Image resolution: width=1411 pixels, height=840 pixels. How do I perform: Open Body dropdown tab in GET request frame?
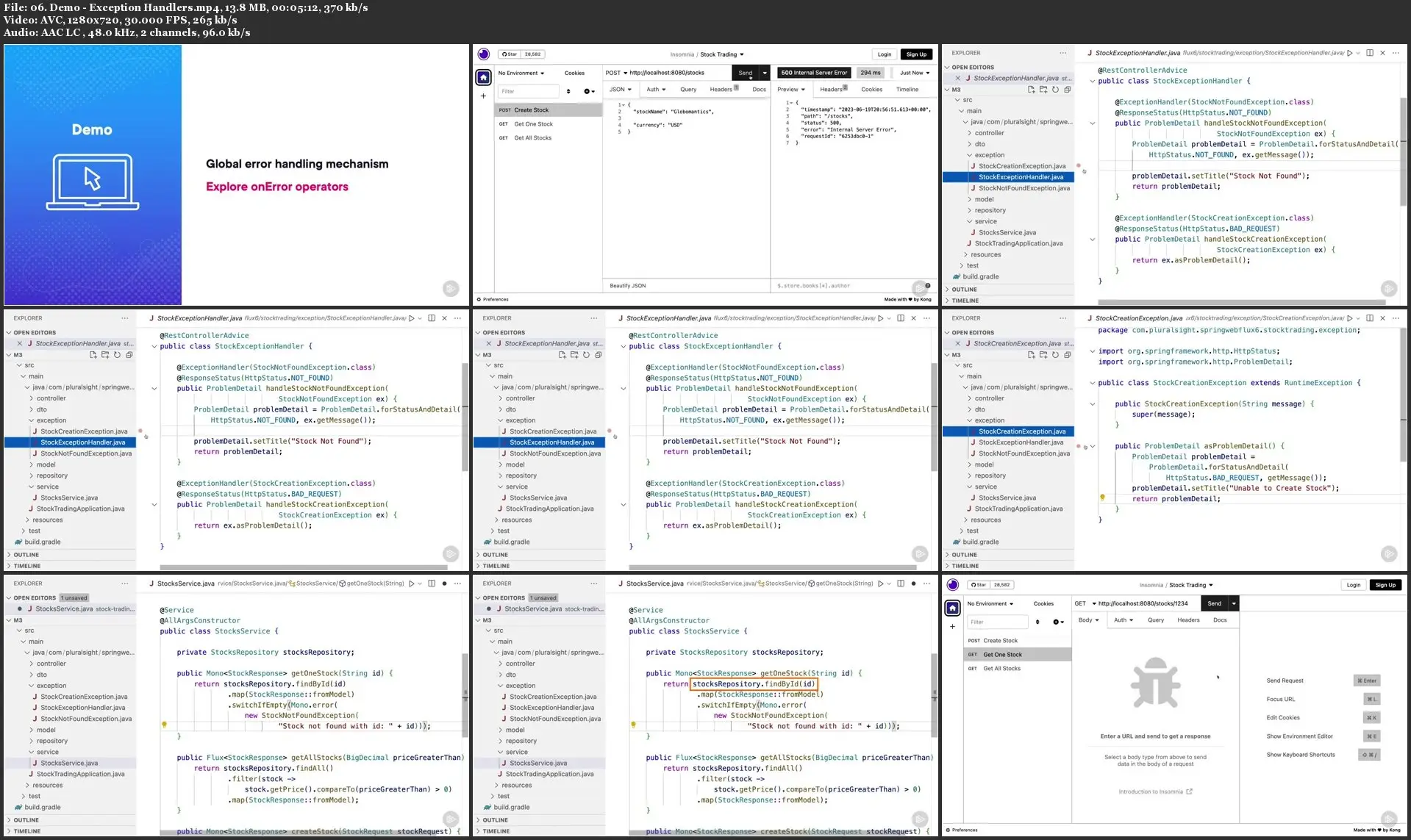pos(1088,620)
